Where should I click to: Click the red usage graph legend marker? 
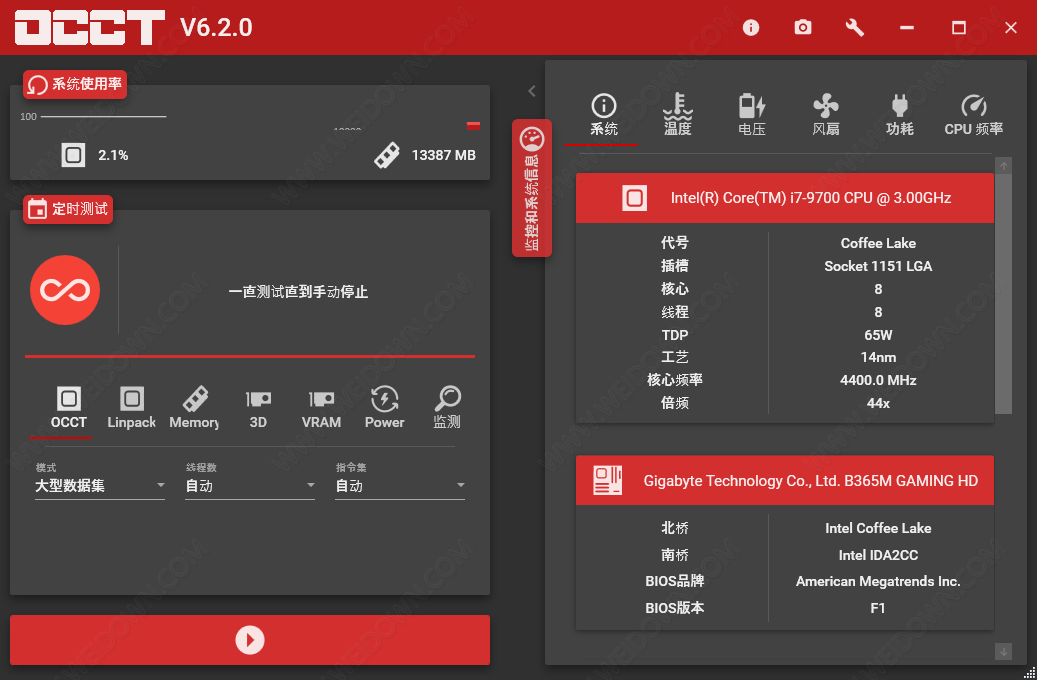pos(474,125)
